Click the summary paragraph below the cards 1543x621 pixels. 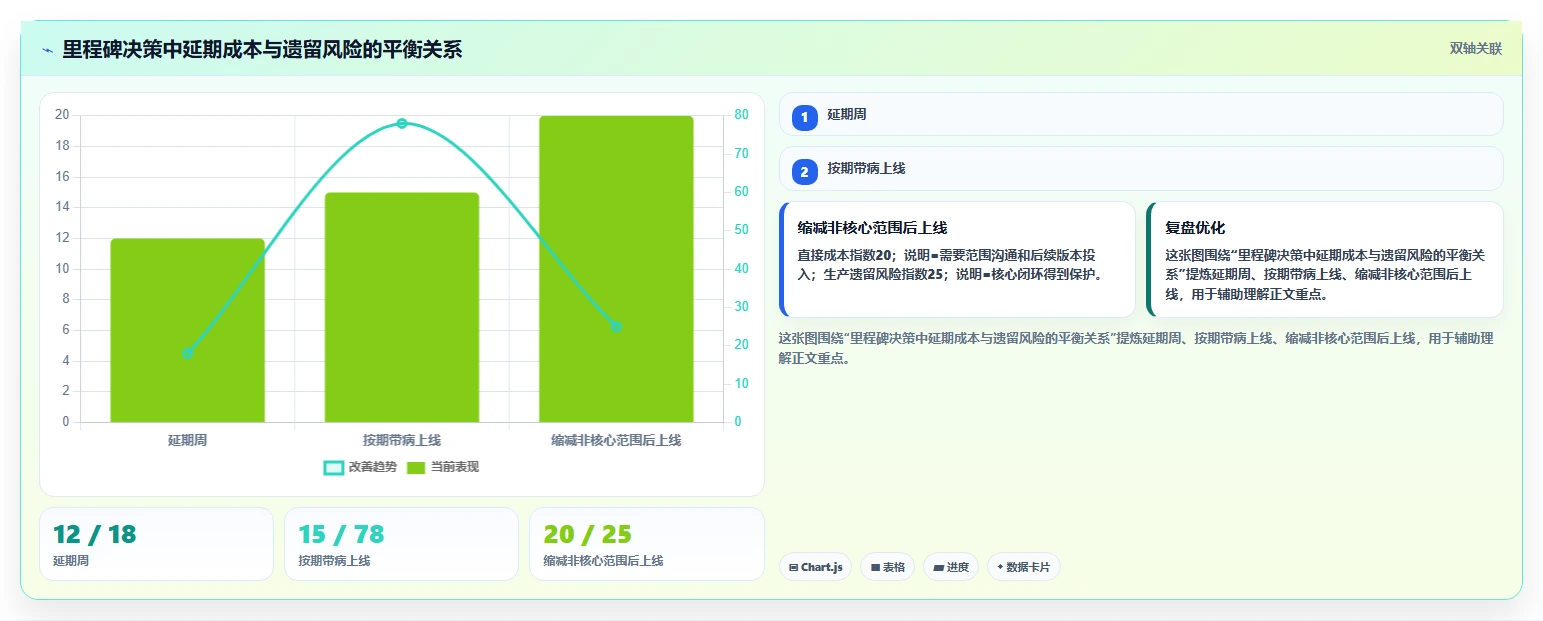(x=1136, y=348)
